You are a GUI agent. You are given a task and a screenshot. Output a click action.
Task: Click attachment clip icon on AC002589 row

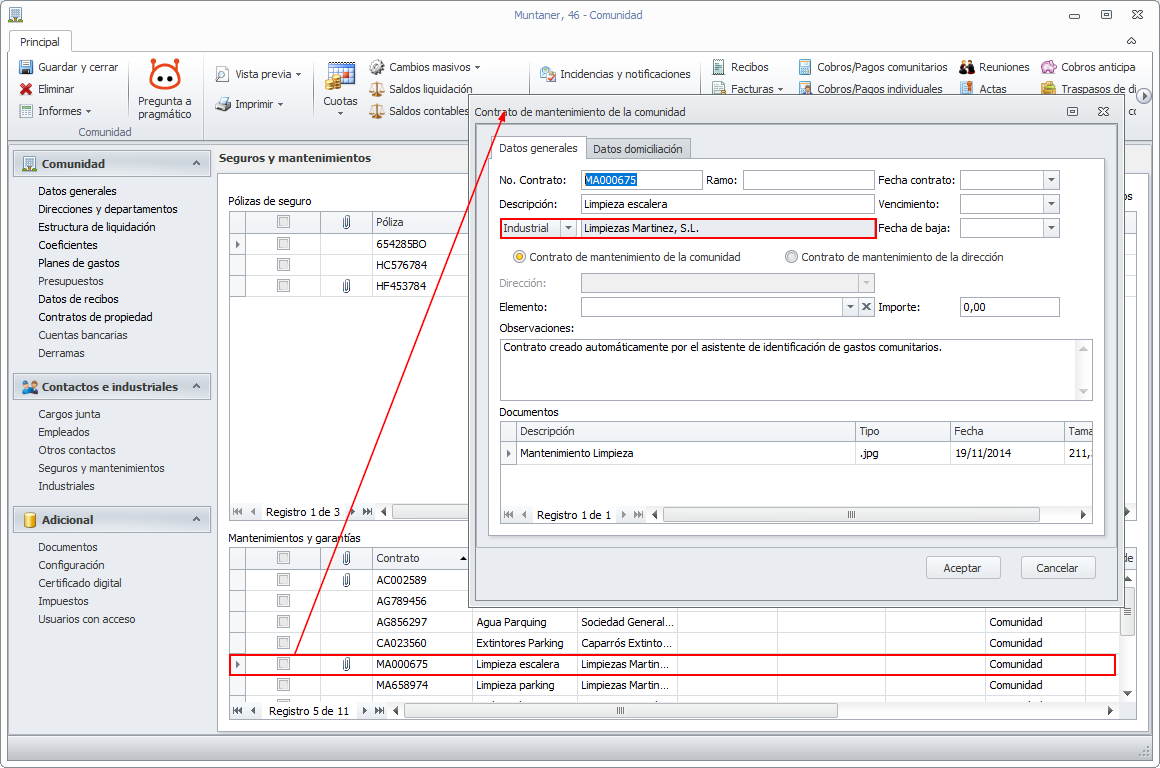[346, 580]
